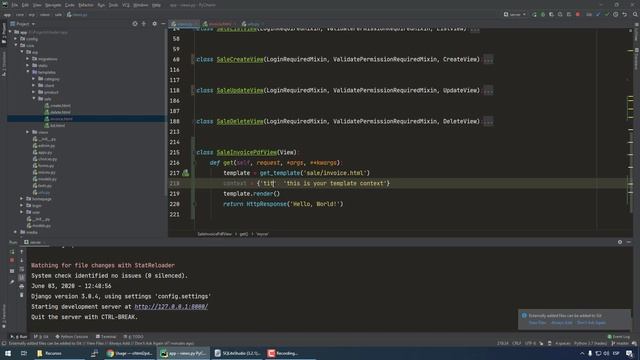Expand the migrations folder

(27, 59)
